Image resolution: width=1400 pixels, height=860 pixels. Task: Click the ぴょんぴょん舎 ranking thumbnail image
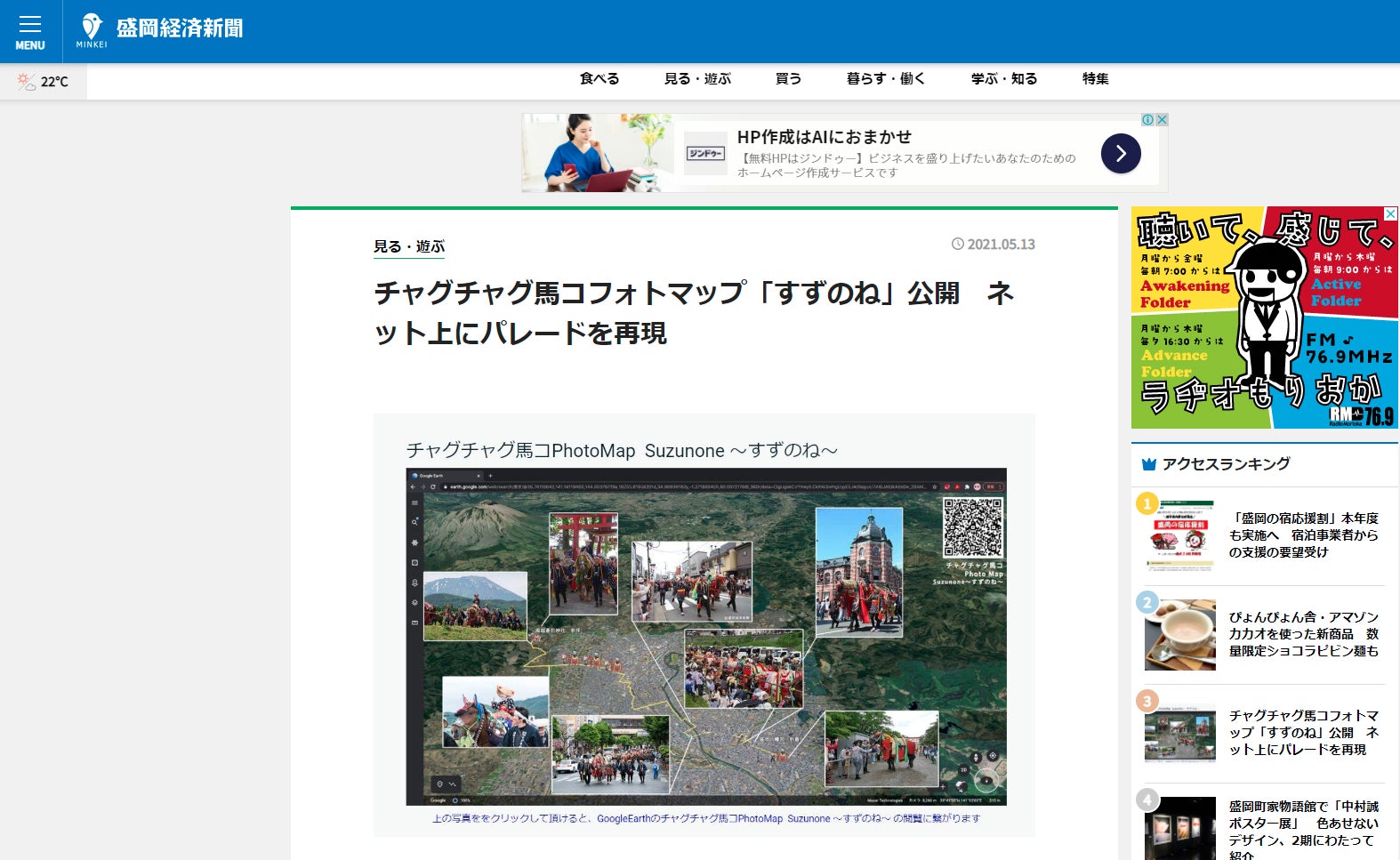[1179, 634]
